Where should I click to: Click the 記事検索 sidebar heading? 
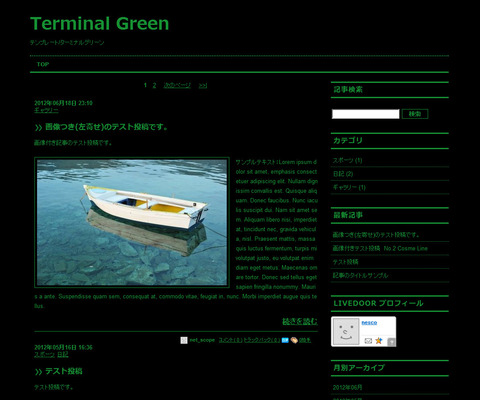(348, 90)
